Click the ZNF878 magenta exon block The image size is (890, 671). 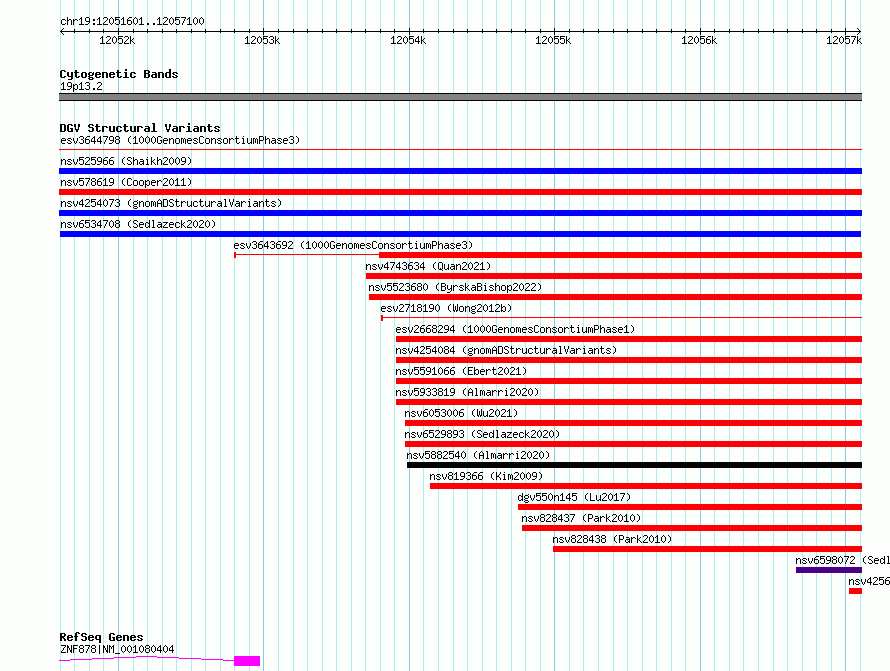[x=247, y=661]
